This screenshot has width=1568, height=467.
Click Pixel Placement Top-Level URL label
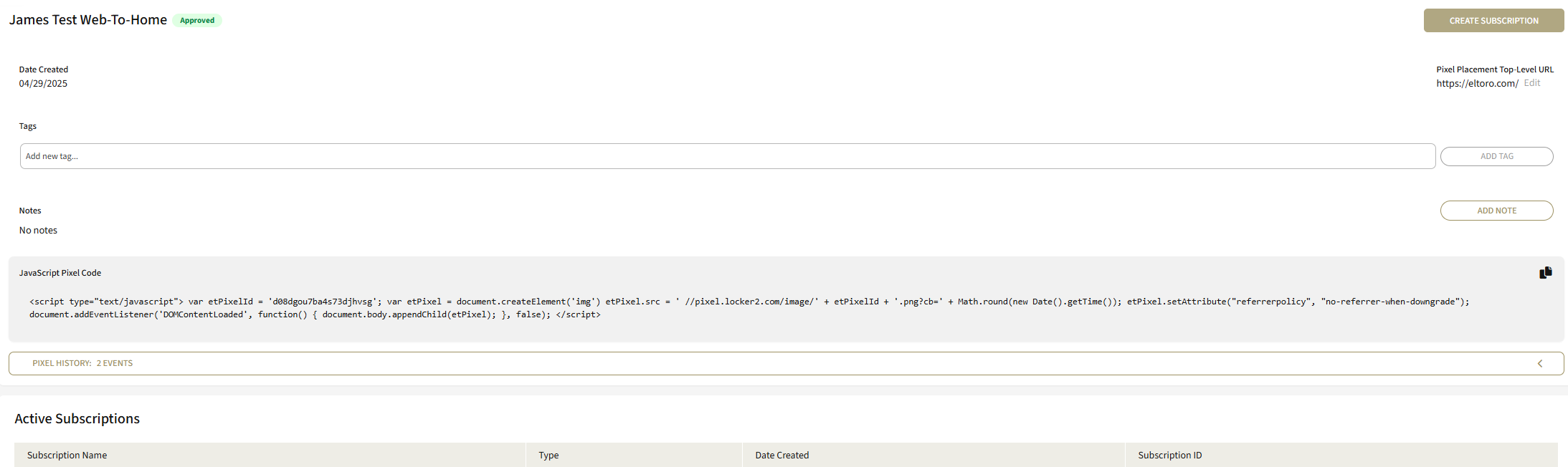[x=1495, y=69]
